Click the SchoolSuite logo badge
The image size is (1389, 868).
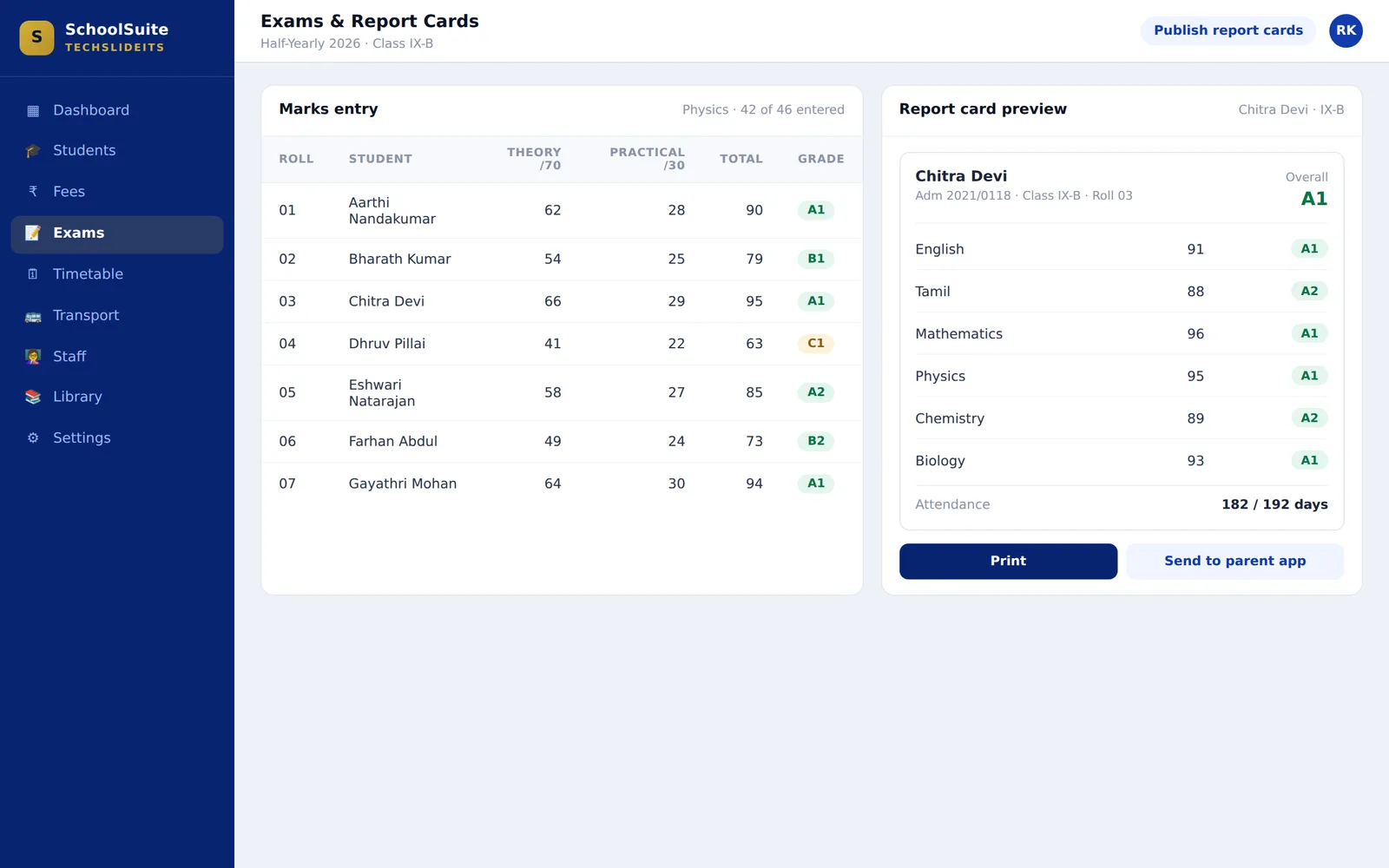[x=36, y=37]
